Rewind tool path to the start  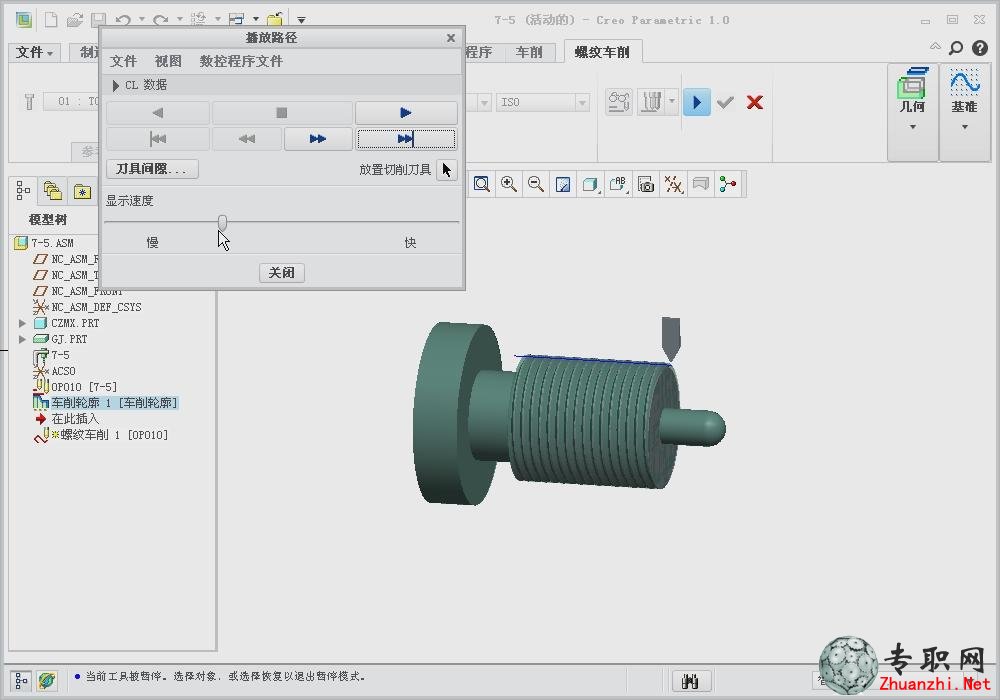point(158,139)
